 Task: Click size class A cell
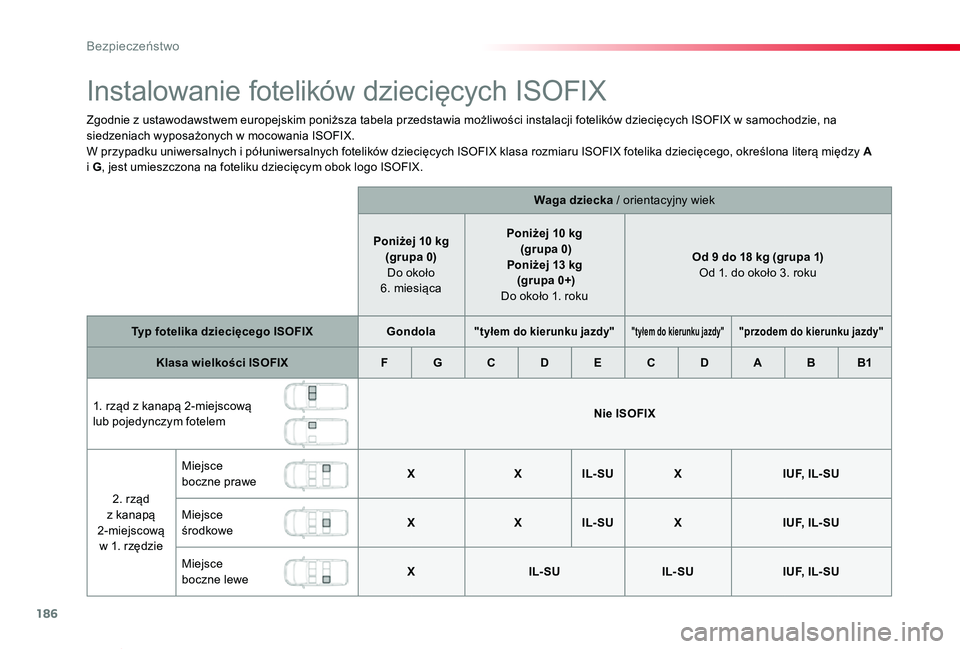pyautogui.click(x=757, y=362)
